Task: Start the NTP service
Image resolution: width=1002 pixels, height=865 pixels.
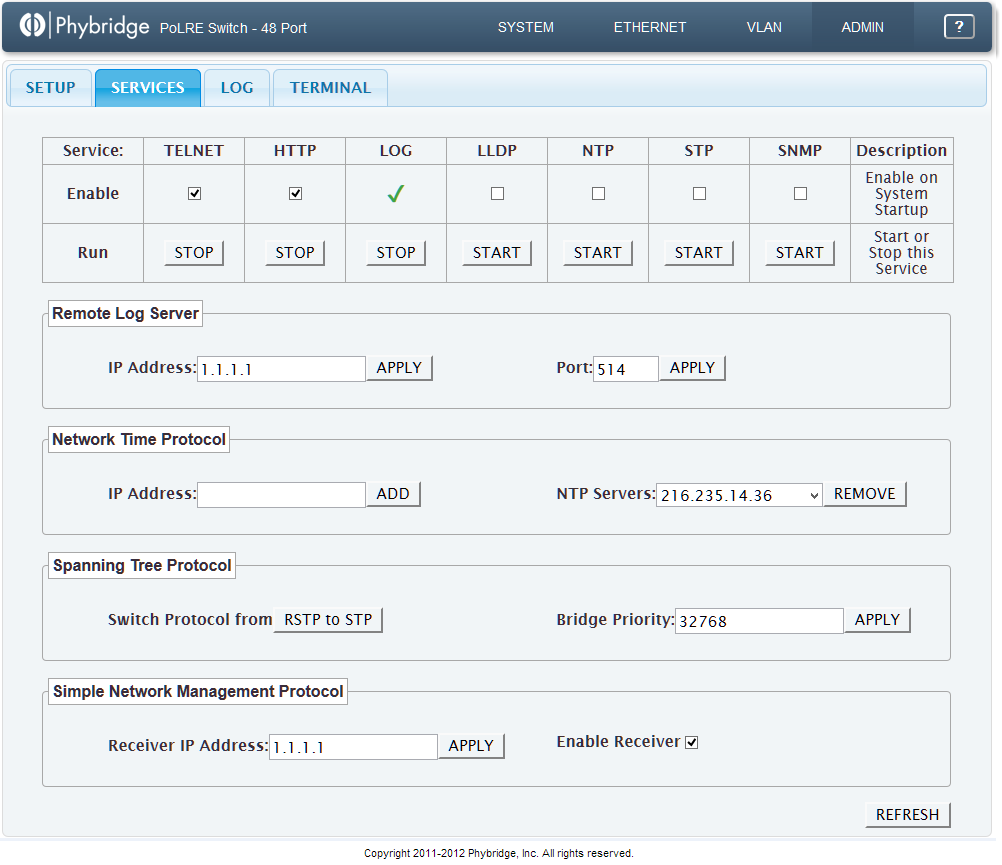Action: pyautogui.click(x=598, y=253)
